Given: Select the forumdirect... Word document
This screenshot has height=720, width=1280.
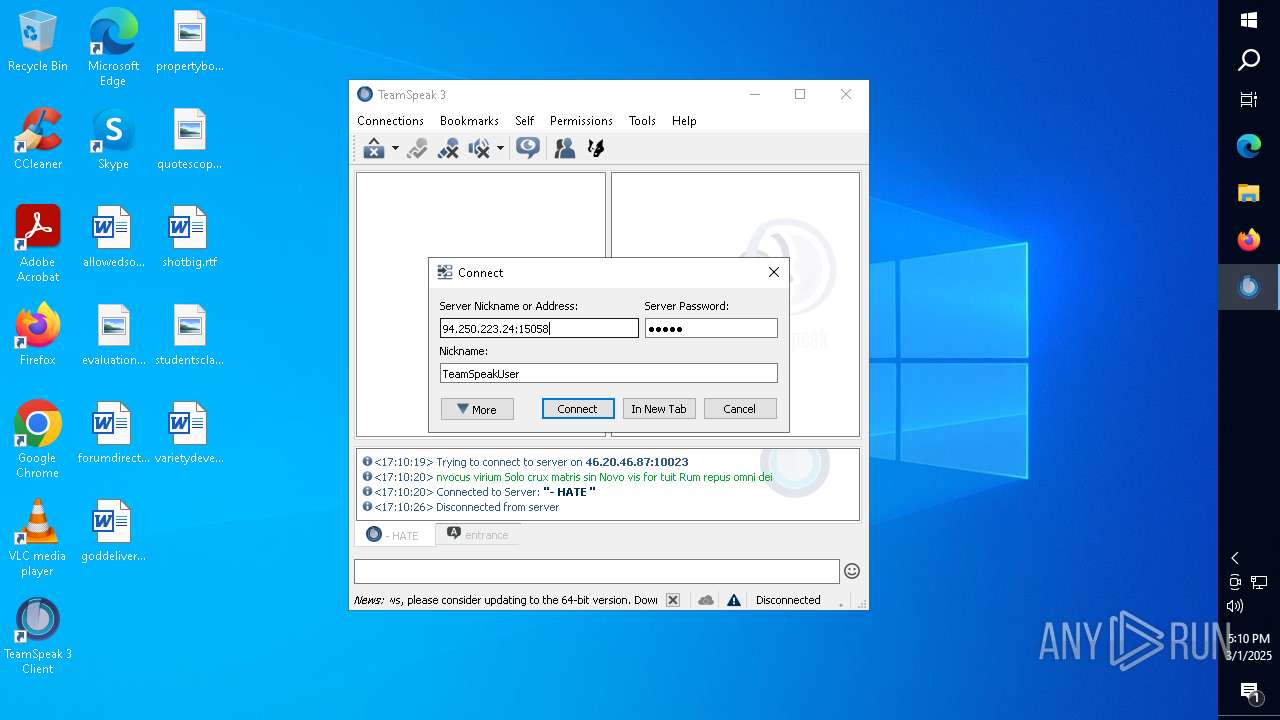Looking at the screenshot, I should pyautogui.click(x=113, y=433).
